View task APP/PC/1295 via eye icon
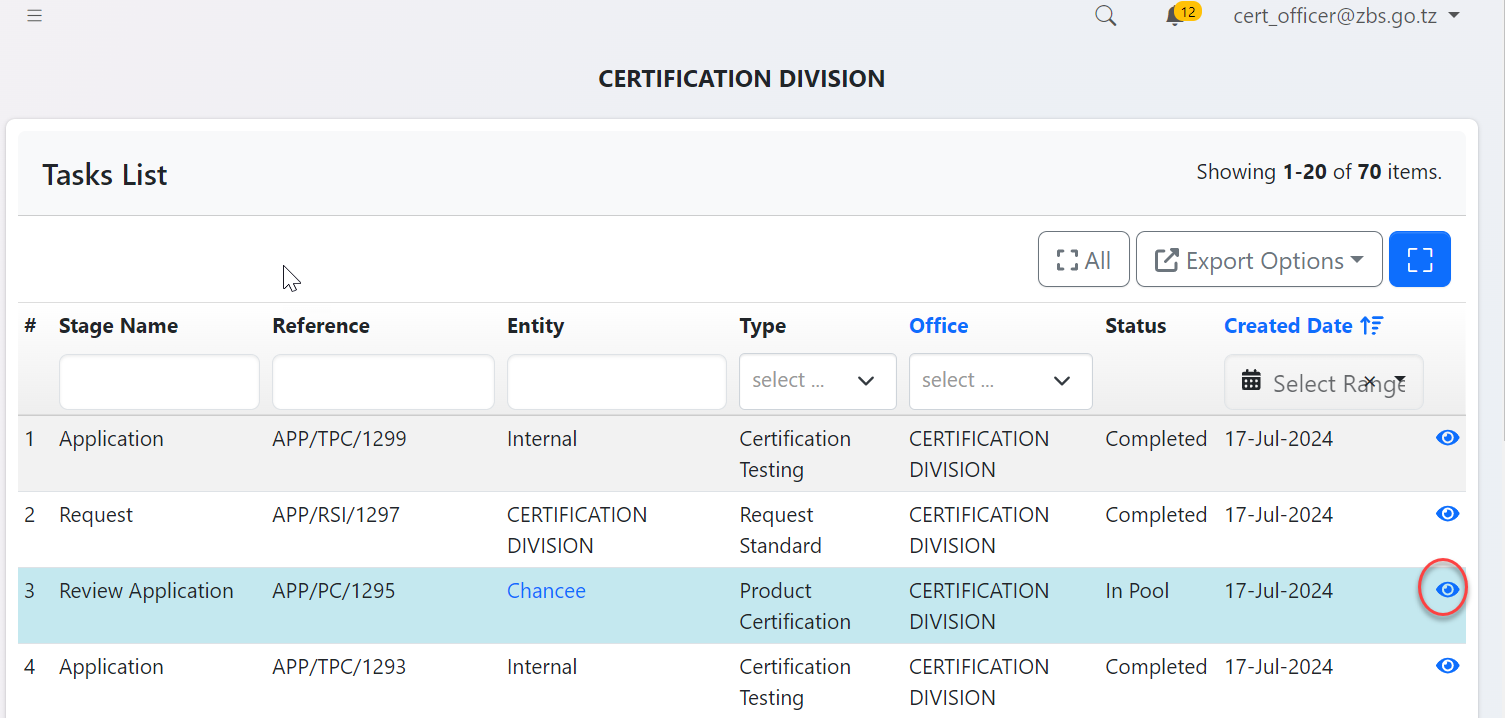 coord(1447,590)
